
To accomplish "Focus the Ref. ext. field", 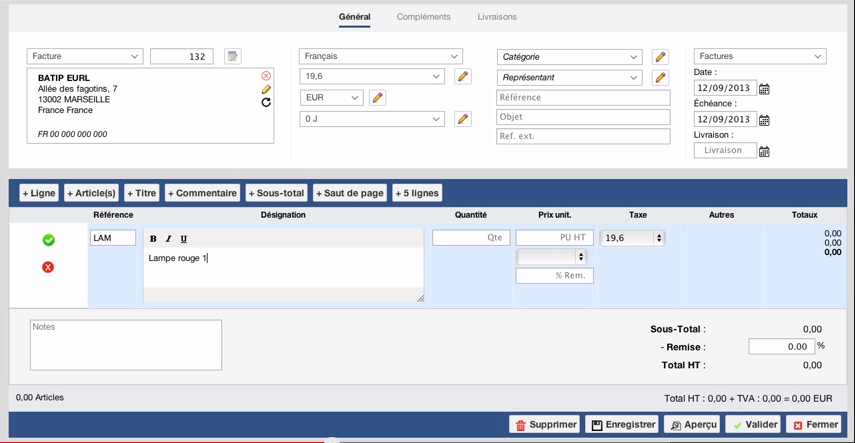I will [583, 136].
